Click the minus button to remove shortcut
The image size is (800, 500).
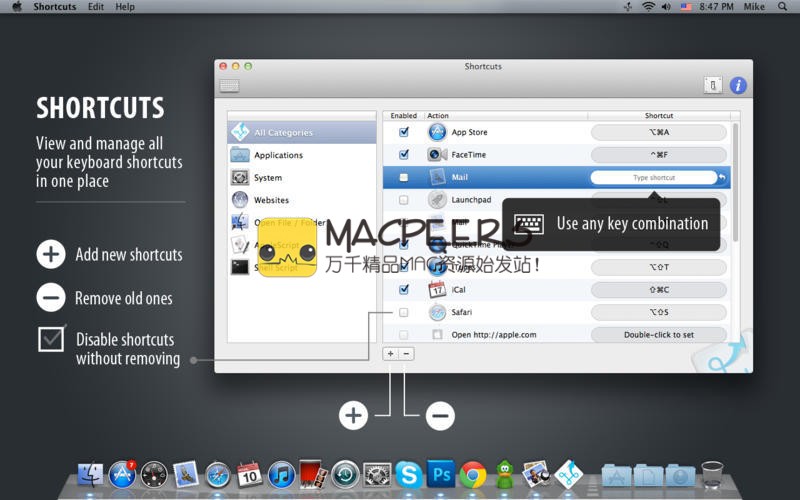(406, 353)
